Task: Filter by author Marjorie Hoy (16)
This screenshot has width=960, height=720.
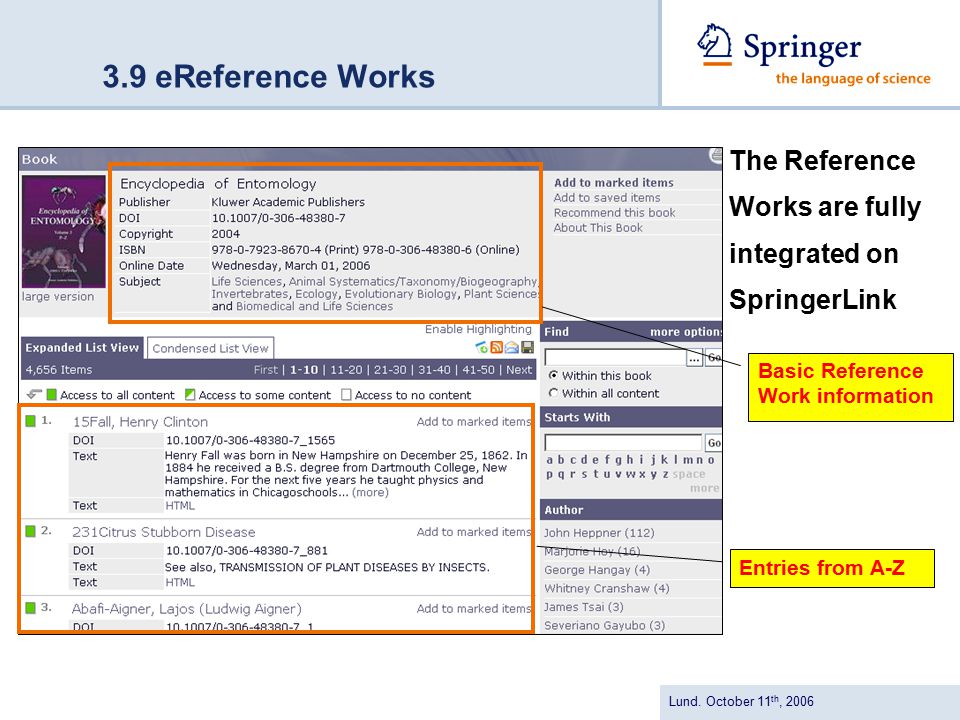Action: coord(592,552)
